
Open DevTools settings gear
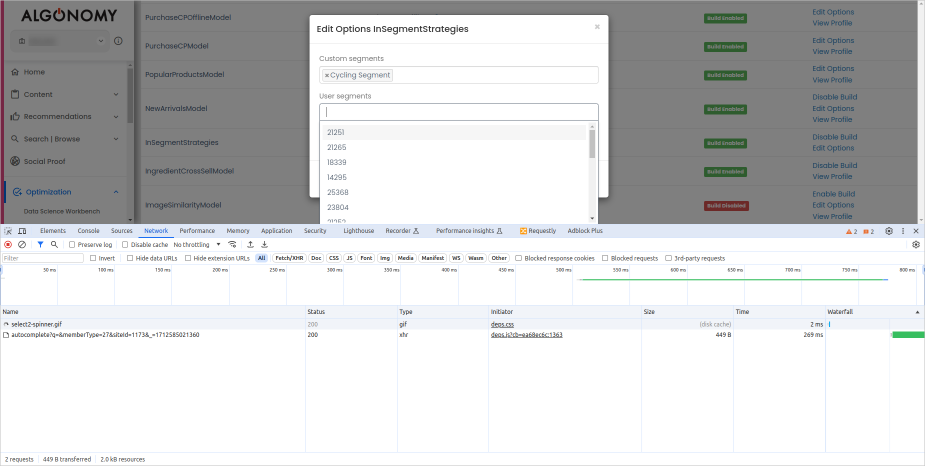(889, 231)
